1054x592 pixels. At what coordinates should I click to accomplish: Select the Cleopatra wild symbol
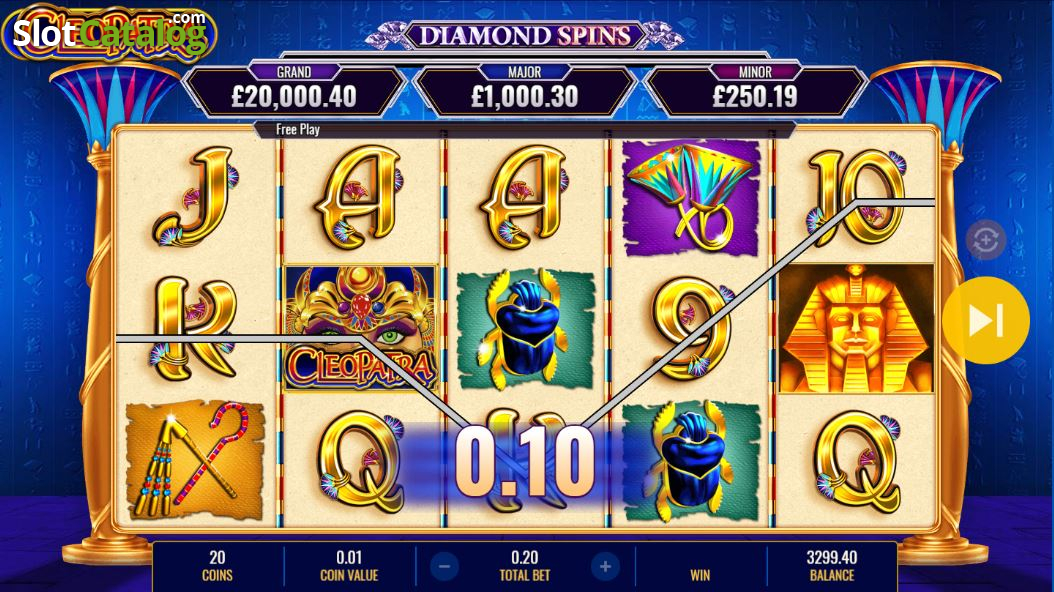tap(360, 328)
